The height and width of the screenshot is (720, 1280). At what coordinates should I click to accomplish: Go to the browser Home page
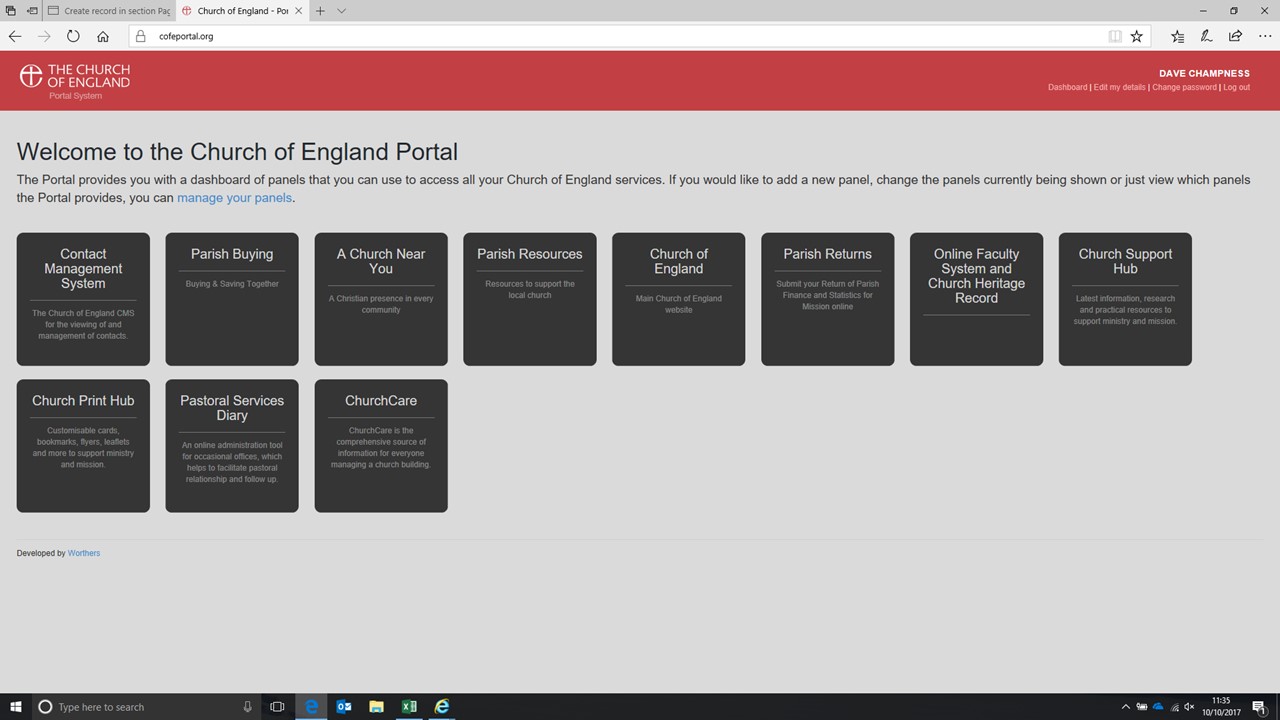click(102, 36)
